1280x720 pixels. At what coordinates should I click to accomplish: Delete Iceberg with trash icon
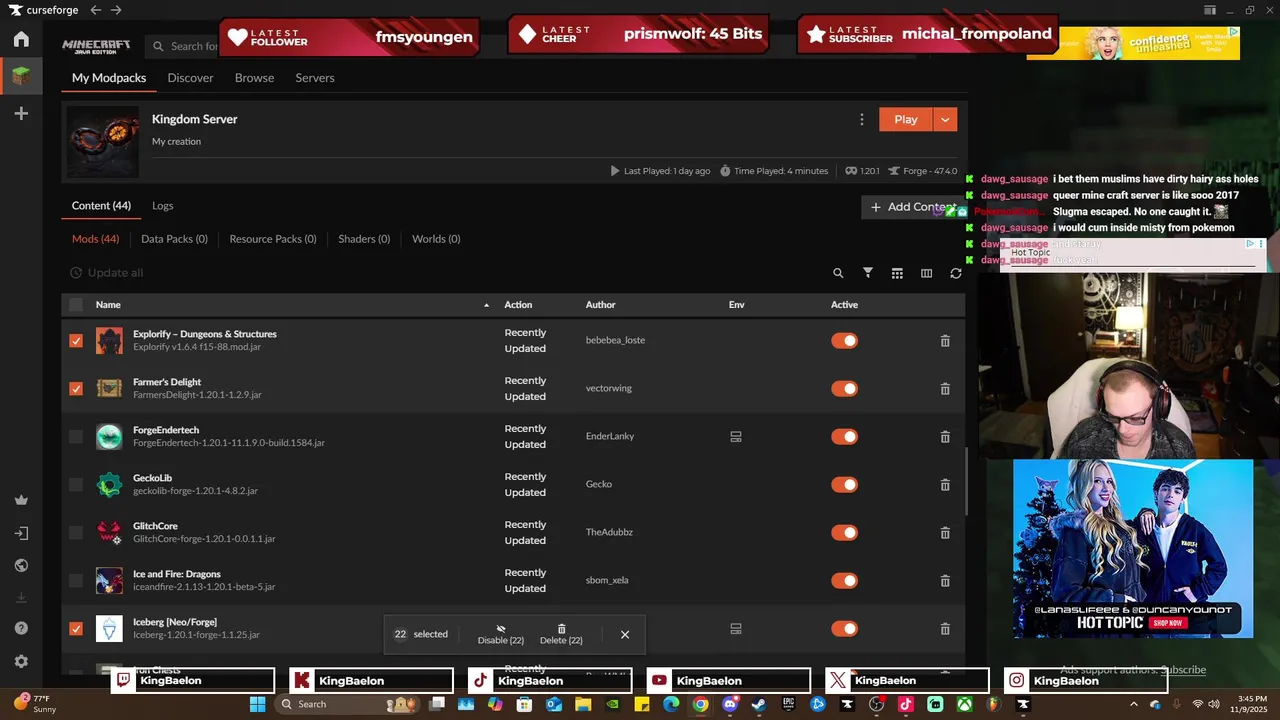pos(945,629)
